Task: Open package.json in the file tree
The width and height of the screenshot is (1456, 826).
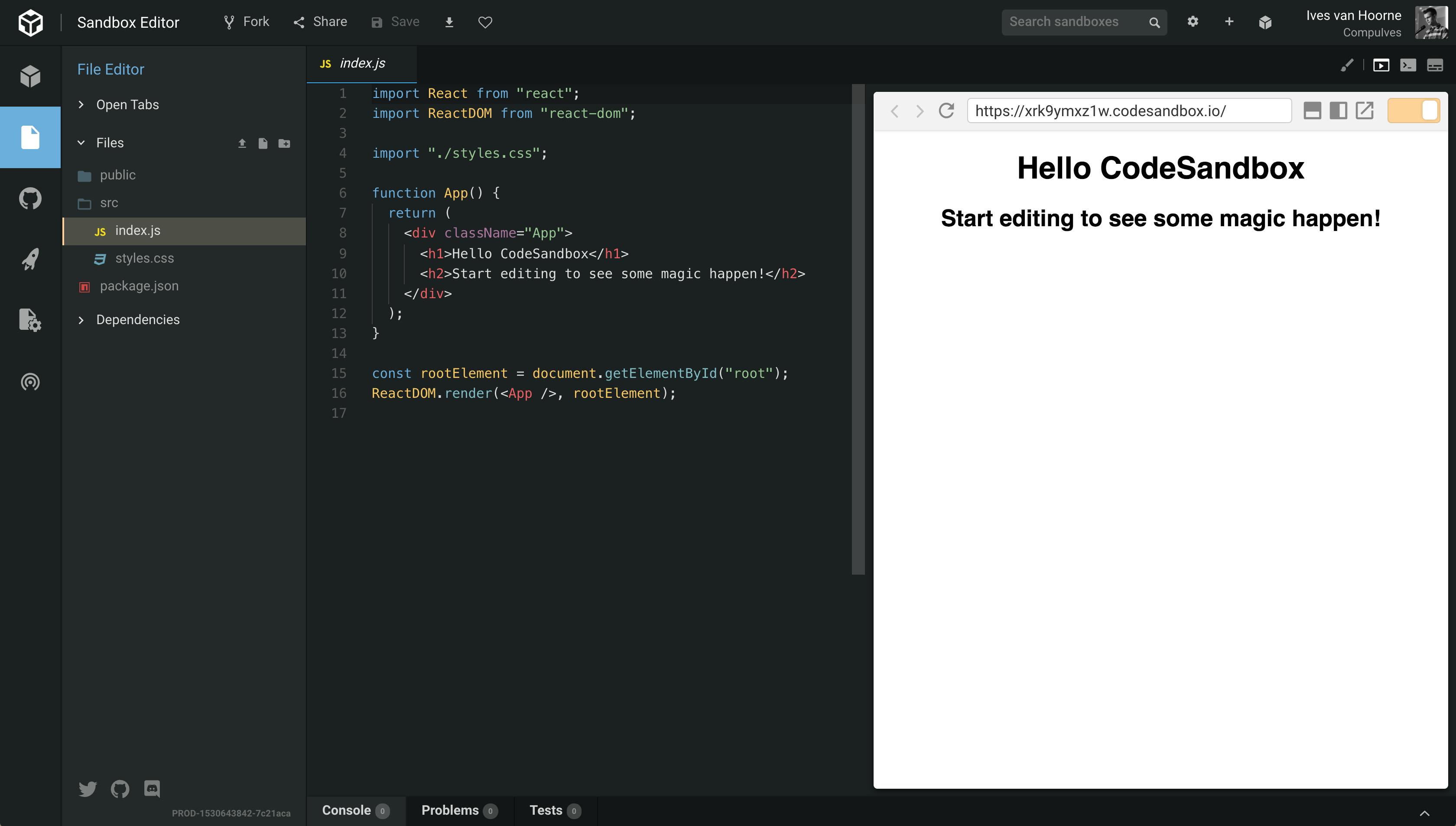Action: [184, 286]
